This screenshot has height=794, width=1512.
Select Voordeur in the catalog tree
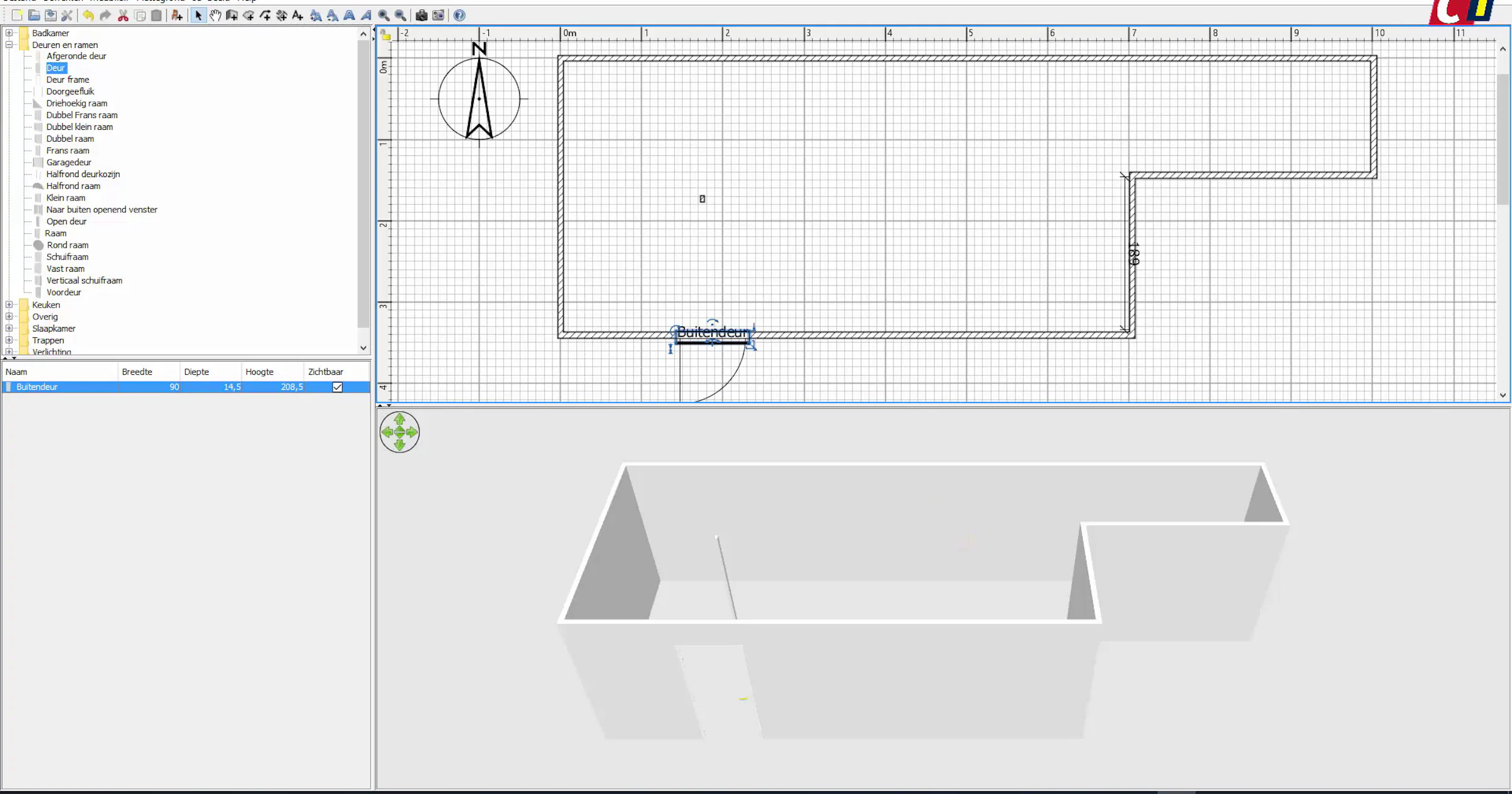[x=64, y=292]
